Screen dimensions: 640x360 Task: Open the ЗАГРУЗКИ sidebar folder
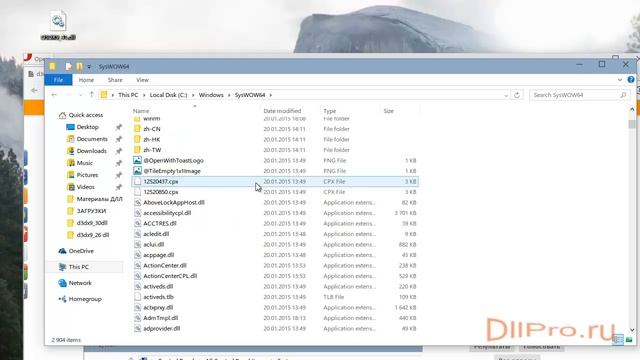pos(91,211)
